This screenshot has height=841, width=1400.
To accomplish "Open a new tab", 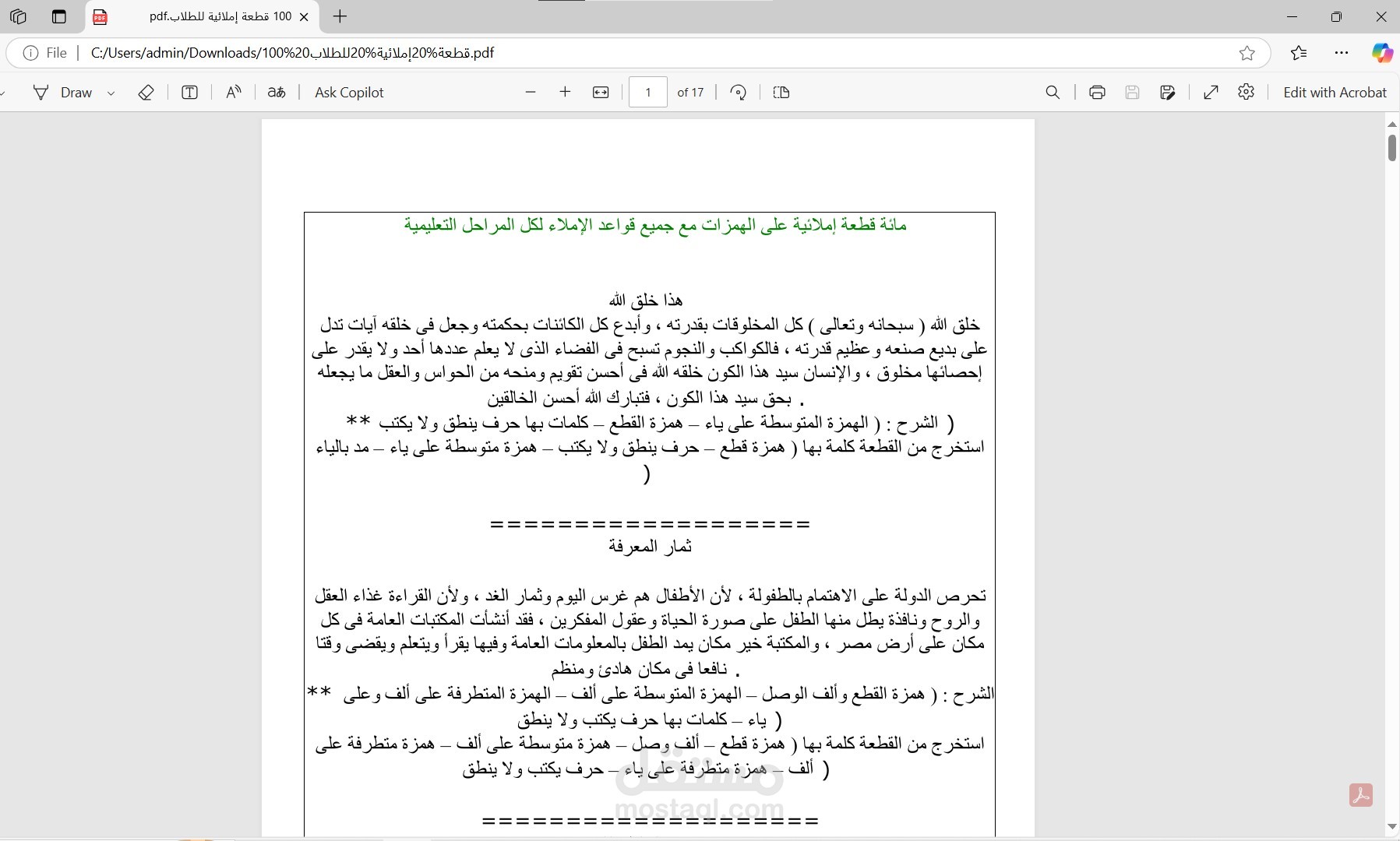I will pos(340,16).
